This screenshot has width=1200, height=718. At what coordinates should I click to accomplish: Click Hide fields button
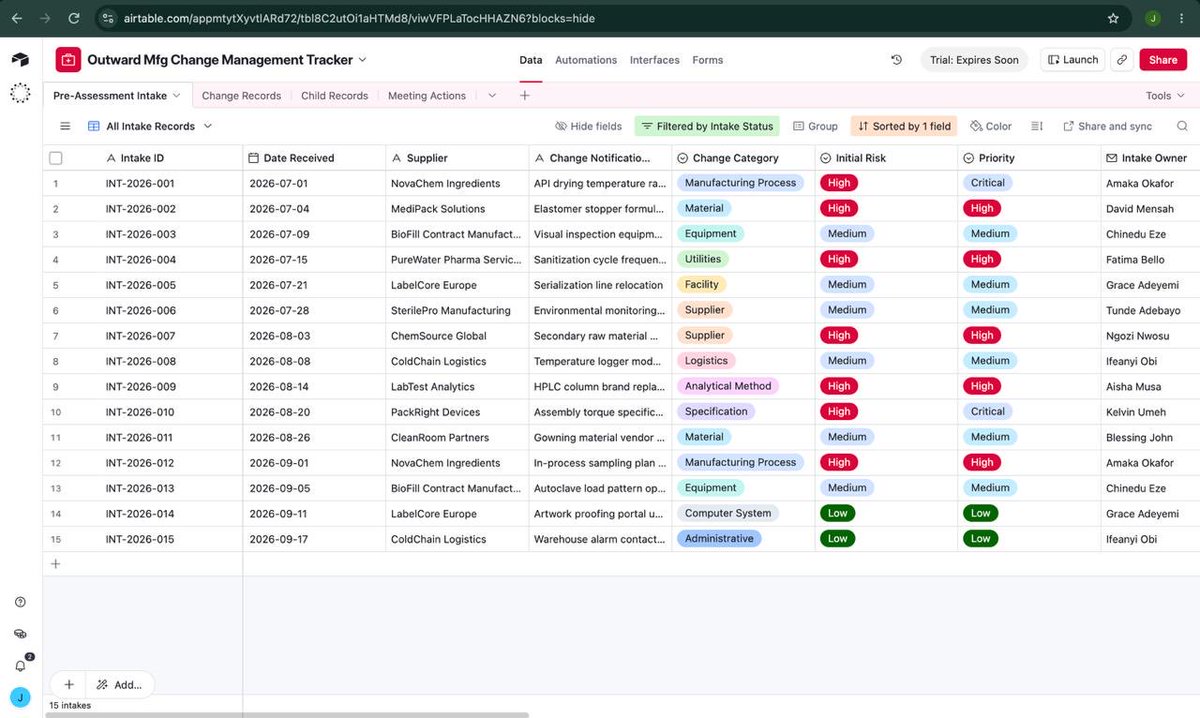point(588,126)
